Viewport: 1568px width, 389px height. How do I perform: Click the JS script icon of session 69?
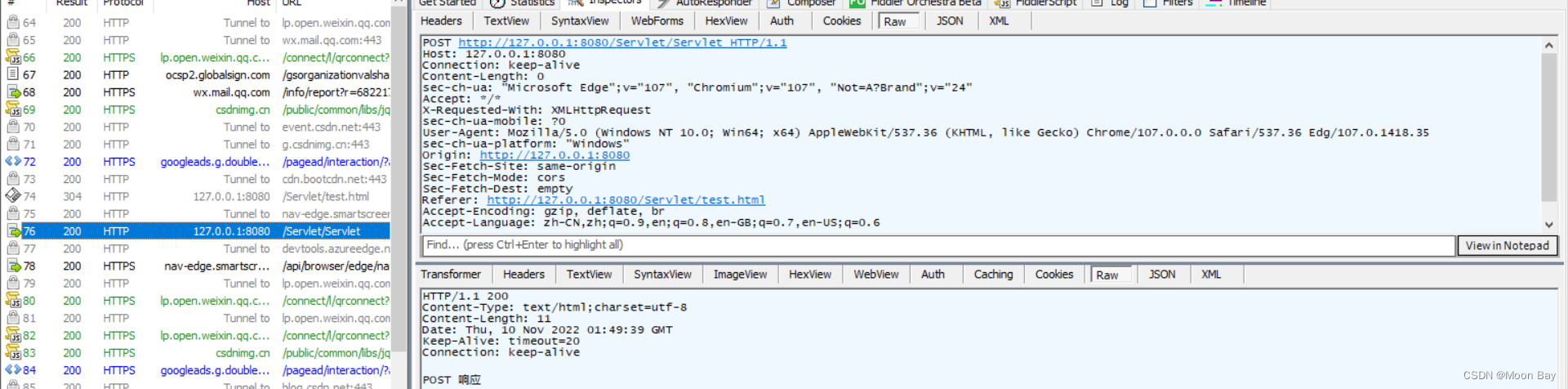tap(13, 110)
